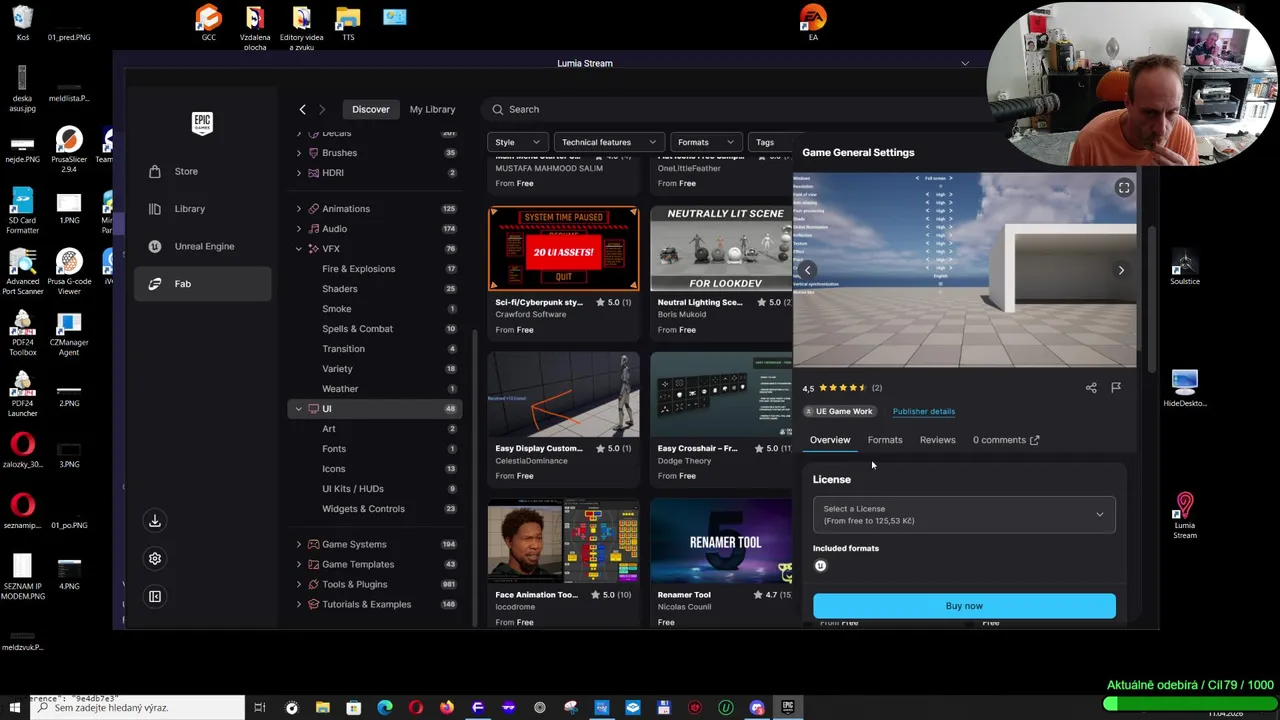
Task: Go back with the left arrow
Action: 302,109
